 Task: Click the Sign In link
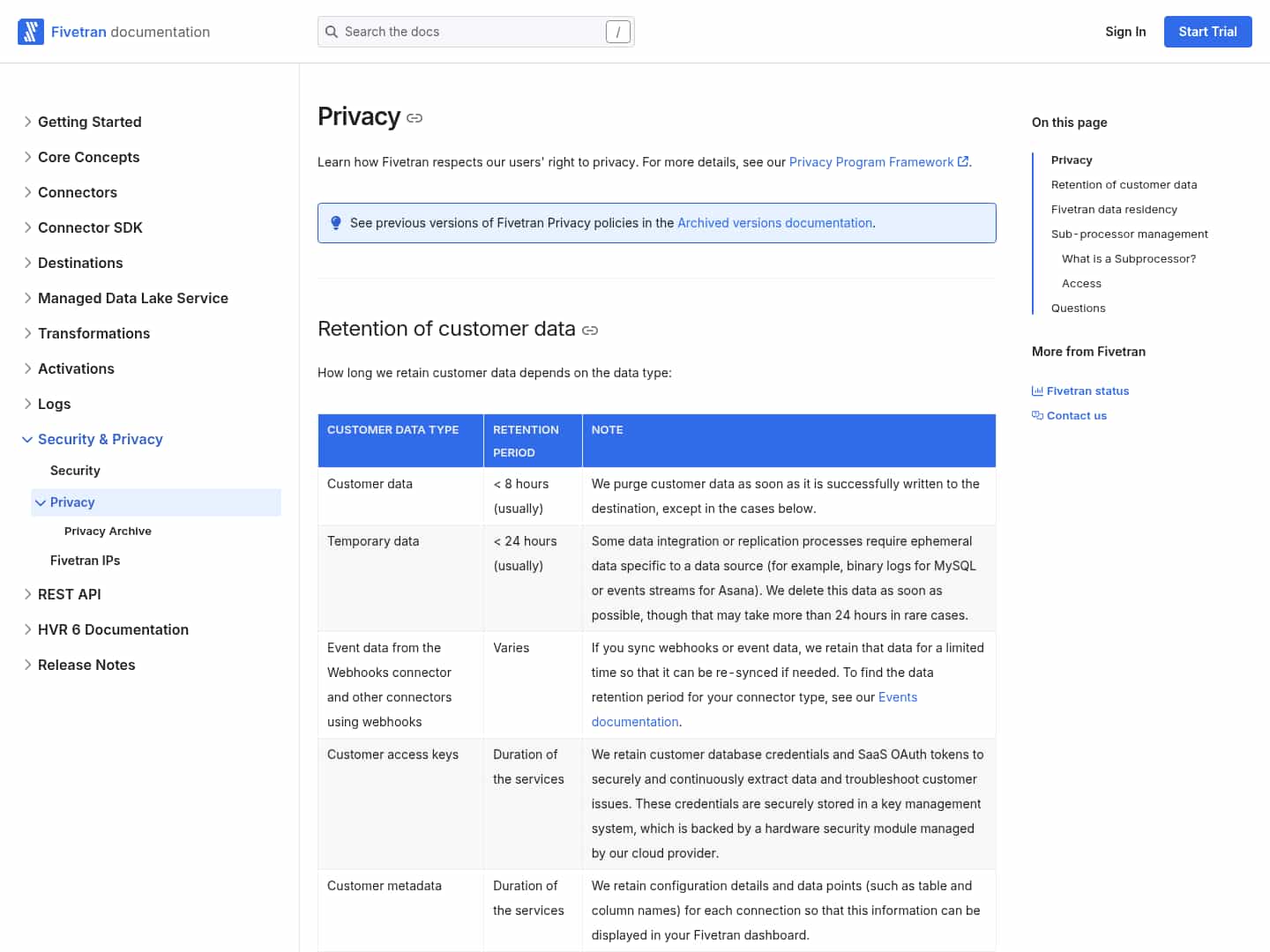[1125, 32]
